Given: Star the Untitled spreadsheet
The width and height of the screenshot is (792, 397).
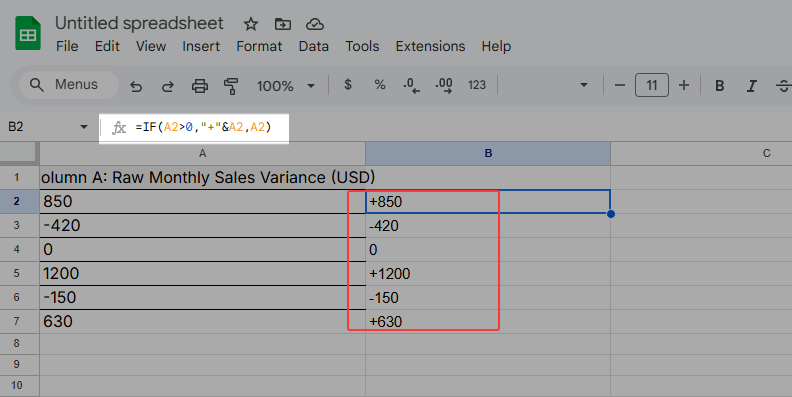Looking at the screenshot, I should click(251, 24).
